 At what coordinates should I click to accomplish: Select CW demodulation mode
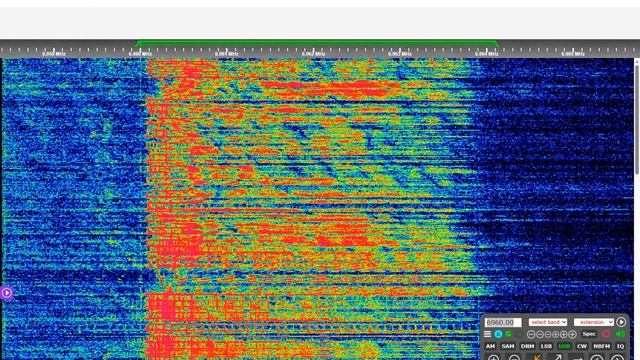[x=582, y=346]
